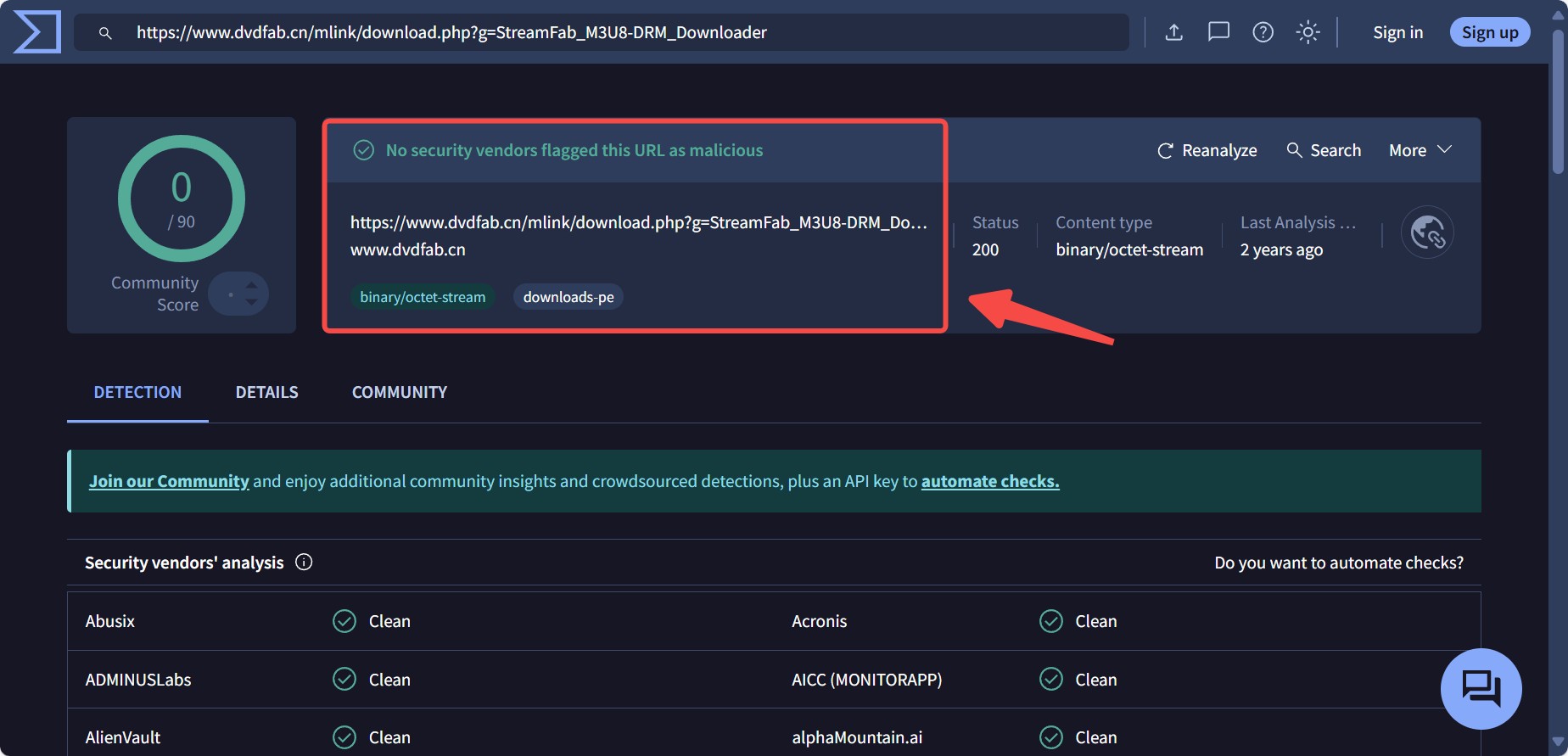
Task: Click the upload file icon
Action: click(1173, 32)
